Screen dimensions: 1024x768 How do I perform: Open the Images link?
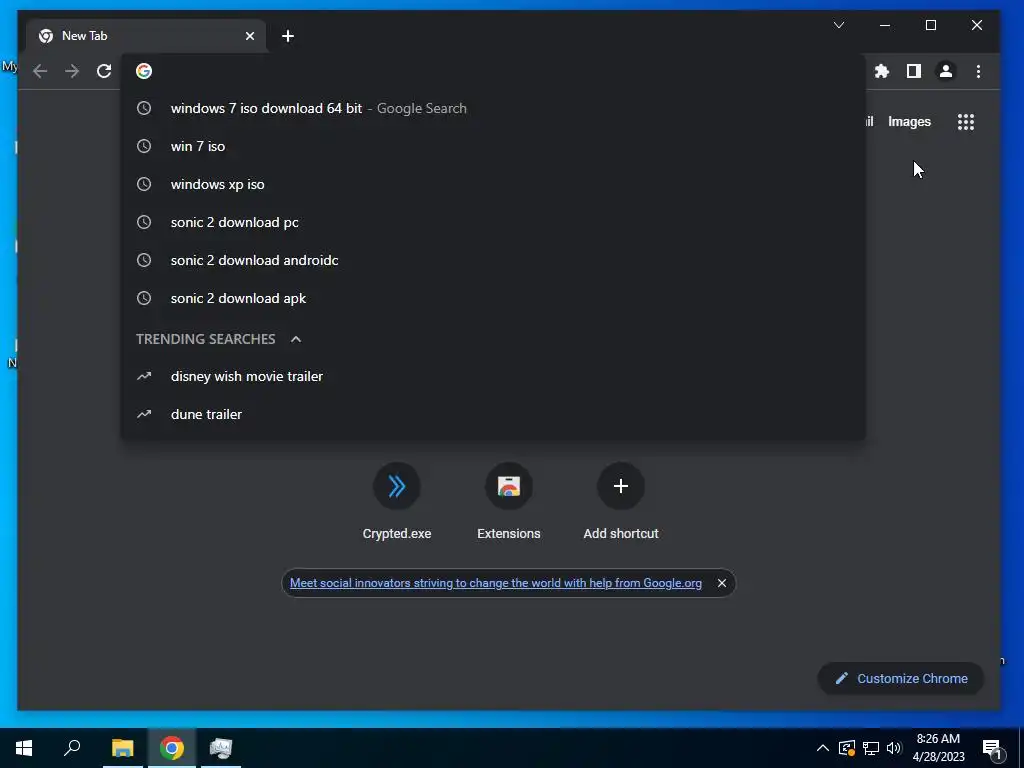click(909, 122)
